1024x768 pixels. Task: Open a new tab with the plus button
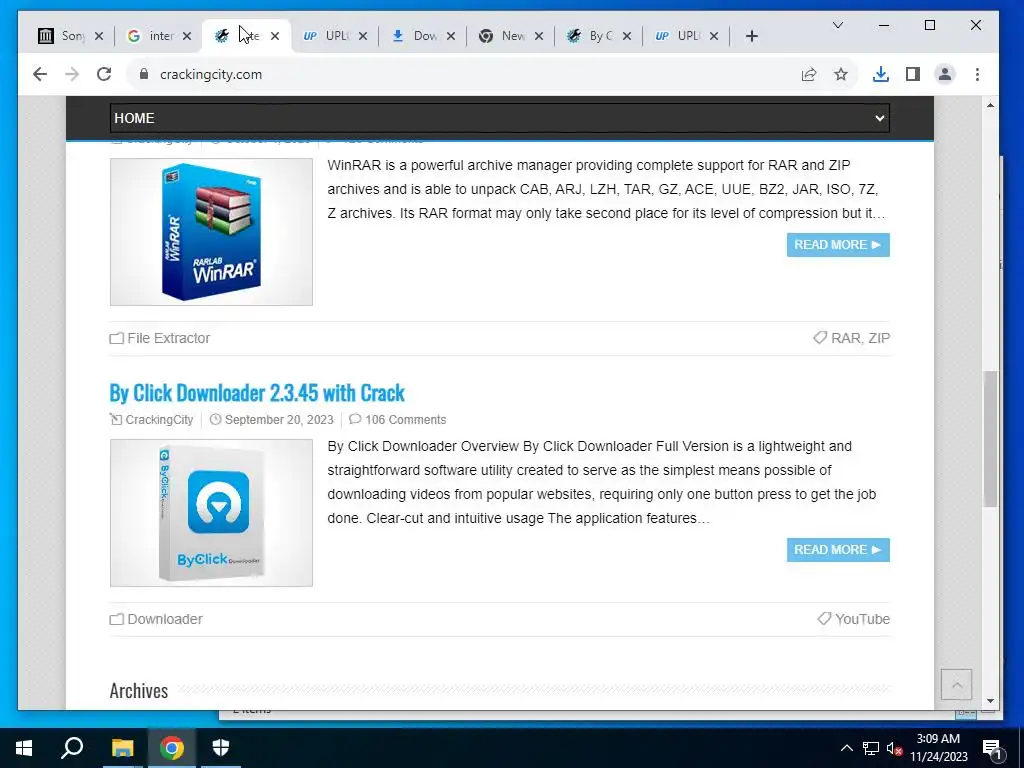(x=752, y=36)
